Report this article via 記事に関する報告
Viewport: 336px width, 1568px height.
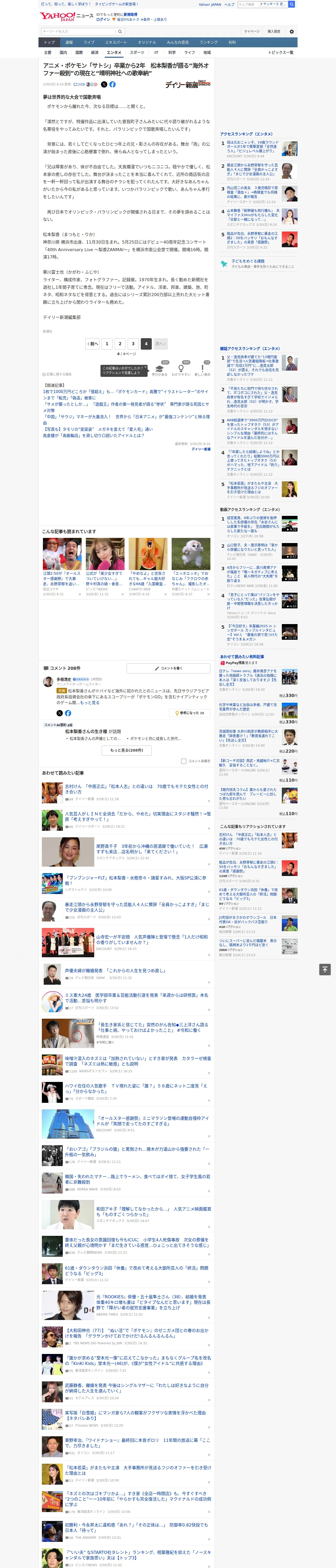[57, 374]
